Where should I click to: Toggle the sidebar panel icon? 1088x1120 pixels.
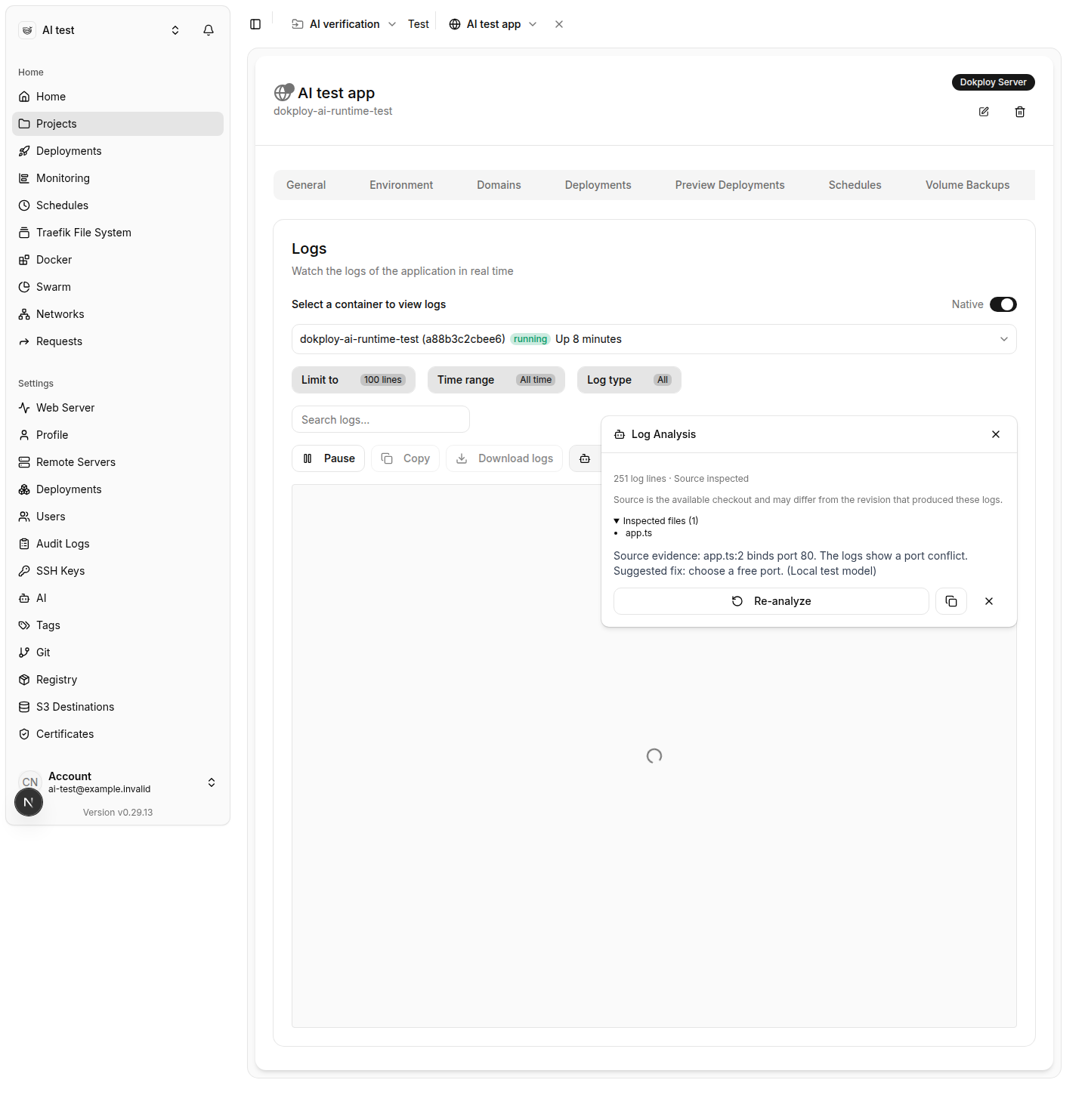tap(255, 24)
